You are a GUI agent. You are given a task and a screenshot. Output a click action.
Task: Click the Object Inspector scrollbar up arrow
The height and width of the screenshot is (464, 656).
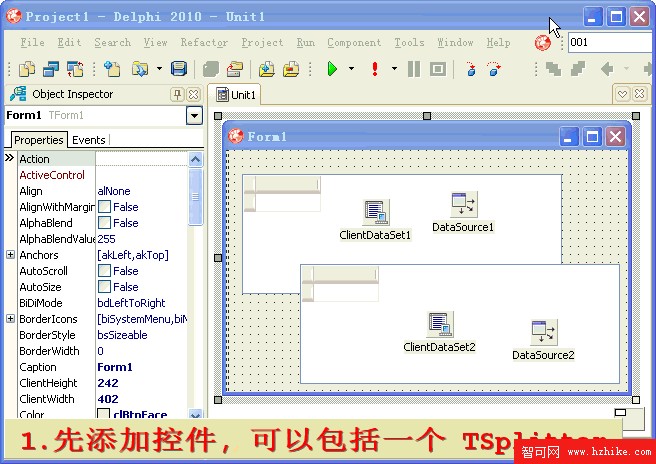tap(195, 159)
